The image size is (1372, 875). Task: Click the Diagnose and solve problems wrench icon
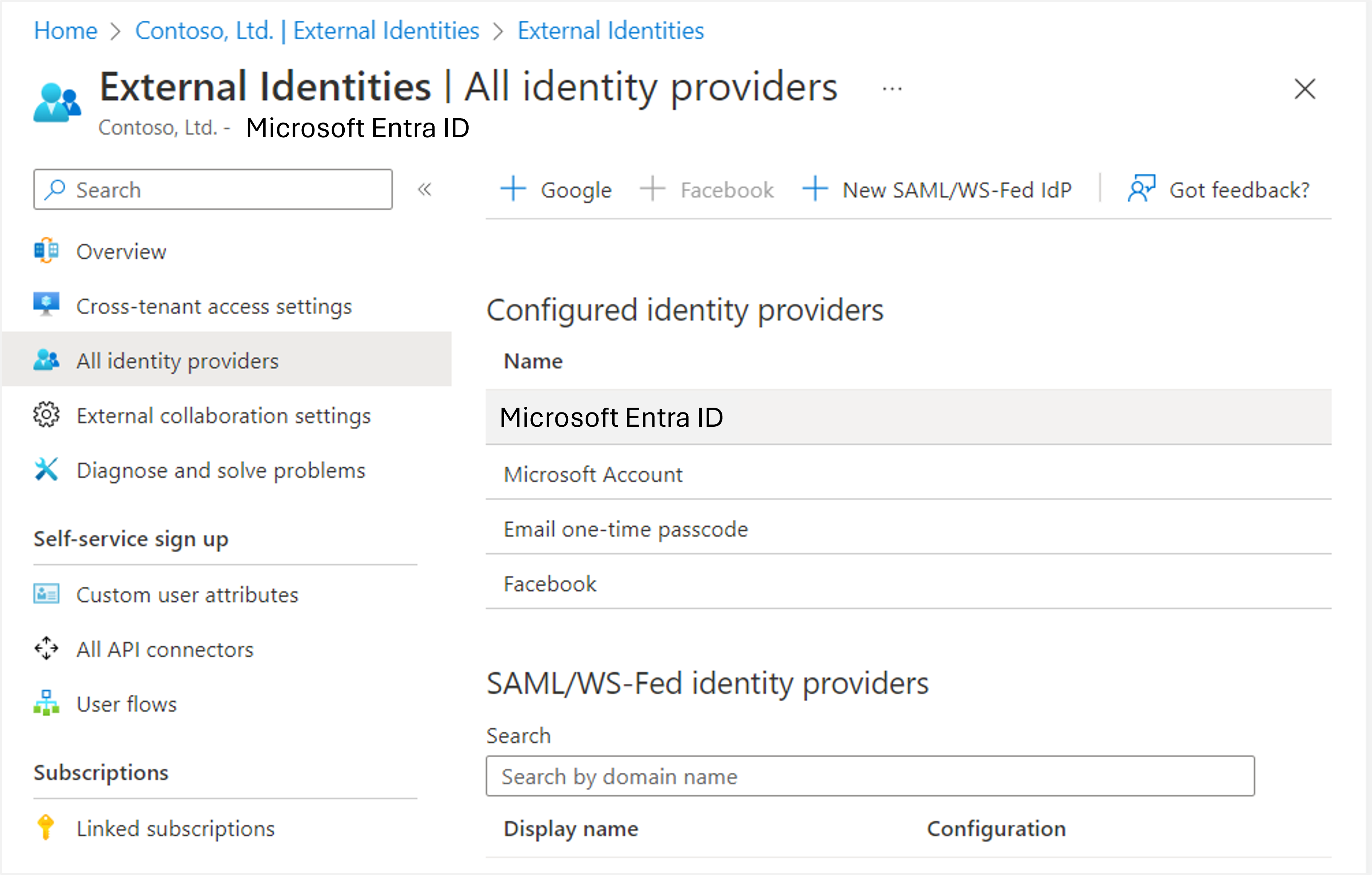coord(46,469)
